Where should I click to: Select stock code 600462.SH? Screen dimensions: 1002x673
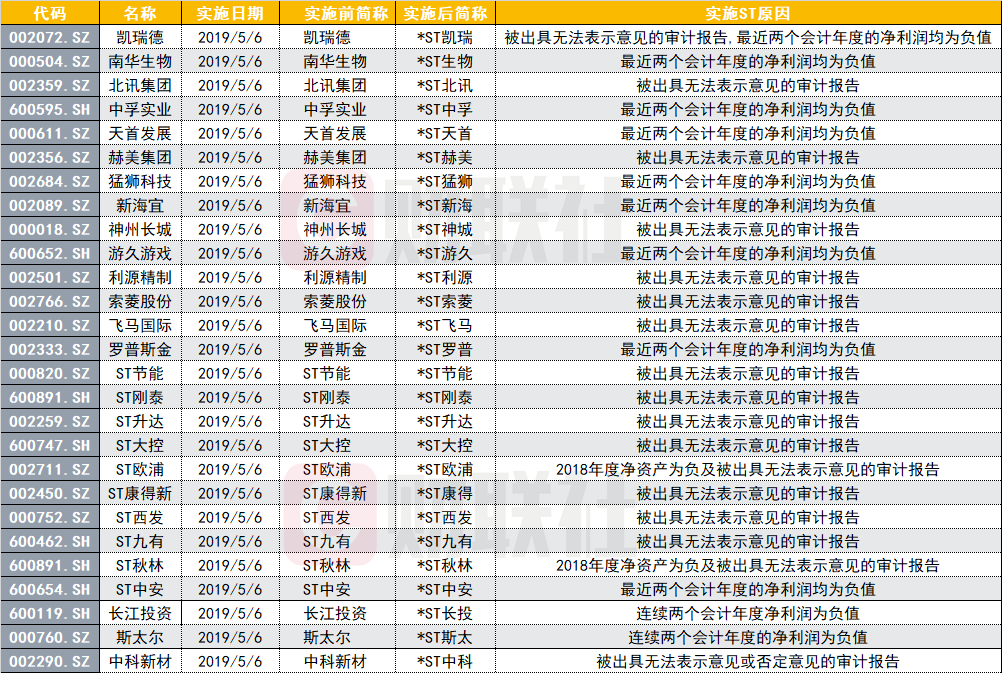[50, 541]
